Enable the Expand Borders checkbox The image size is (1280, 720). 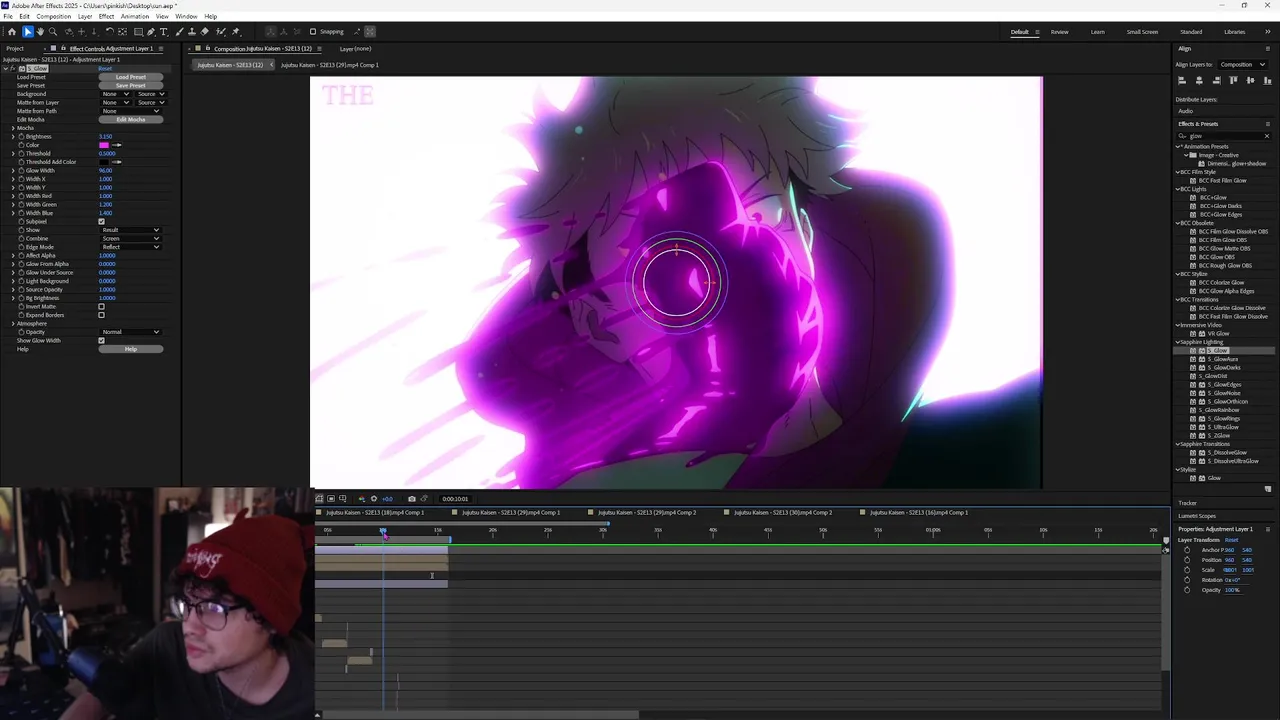(101, 315)
